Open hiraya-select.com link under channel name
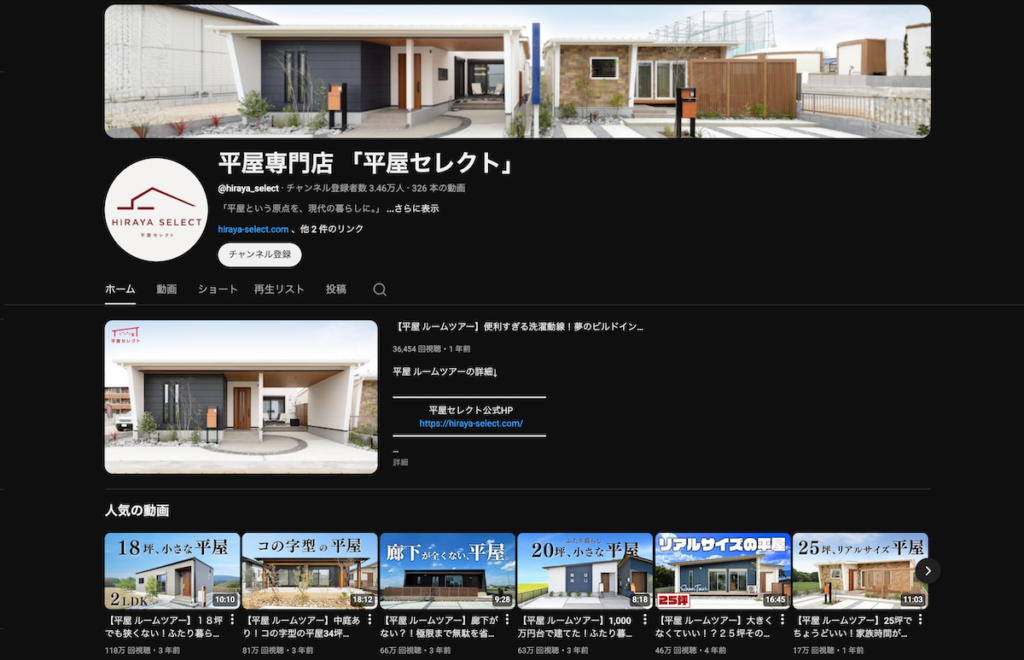Image resolution: width=1024 pixels, height=660 pixels. [253, 229]
